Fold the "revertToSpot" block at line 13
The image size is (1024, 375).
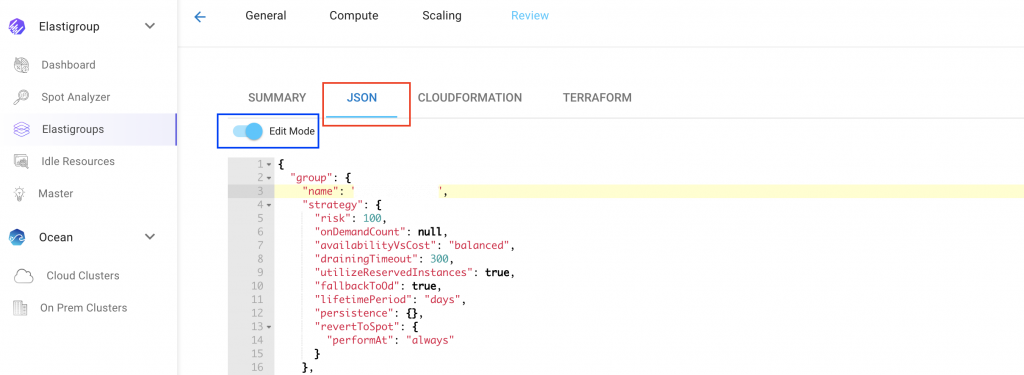(x=268, y=327)
